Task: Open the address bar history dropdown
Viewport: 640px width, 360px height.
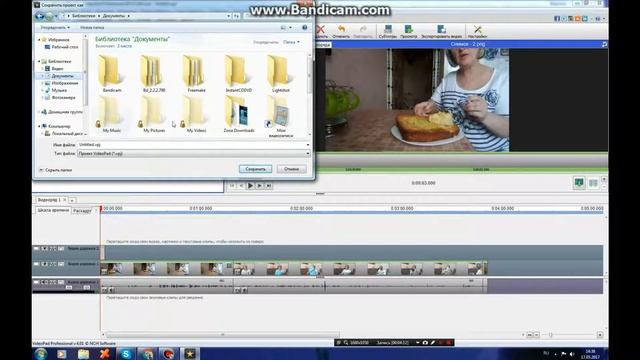Action: point(229,16)
